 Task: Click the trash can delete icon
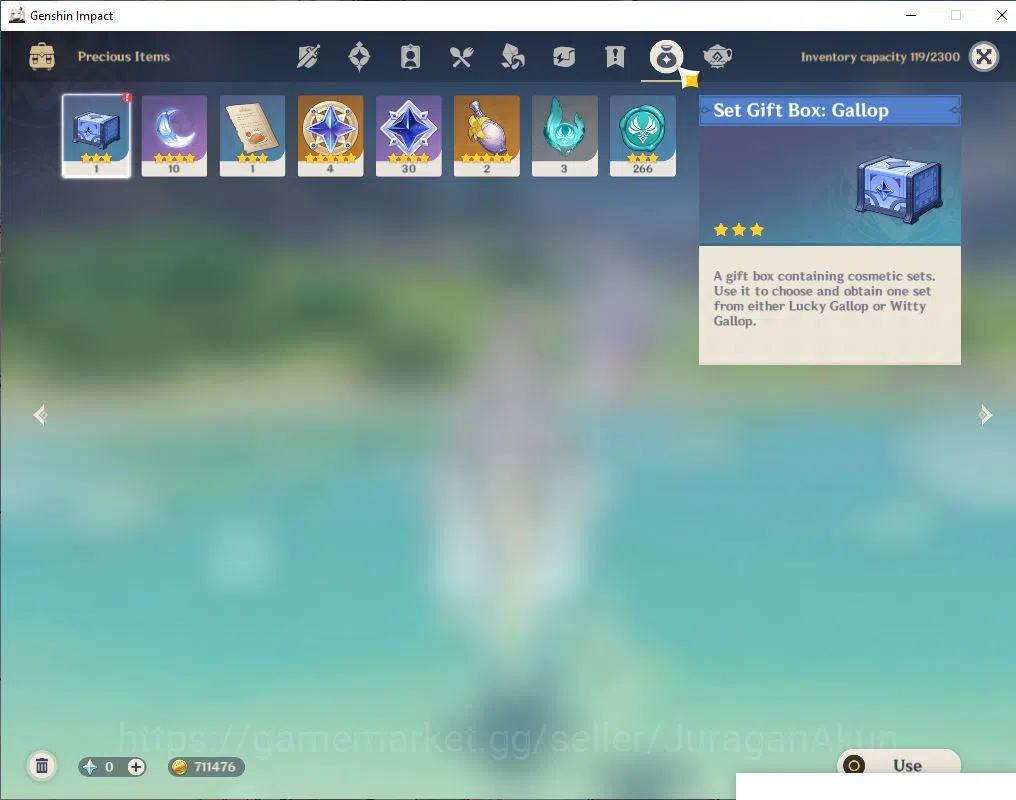click(x=42, y=766)
